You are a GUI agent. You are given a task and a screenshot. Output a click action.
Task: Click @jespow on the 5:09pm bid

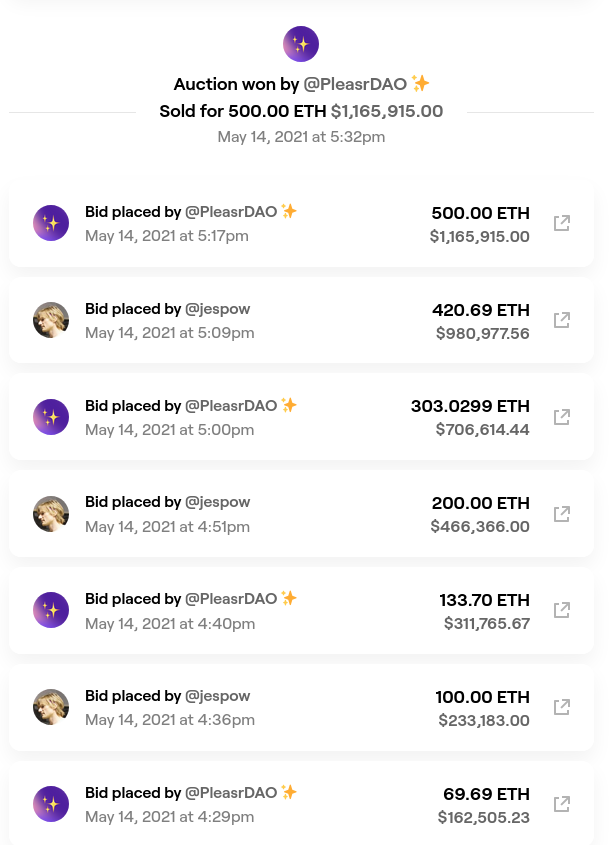tap(218, 309)
